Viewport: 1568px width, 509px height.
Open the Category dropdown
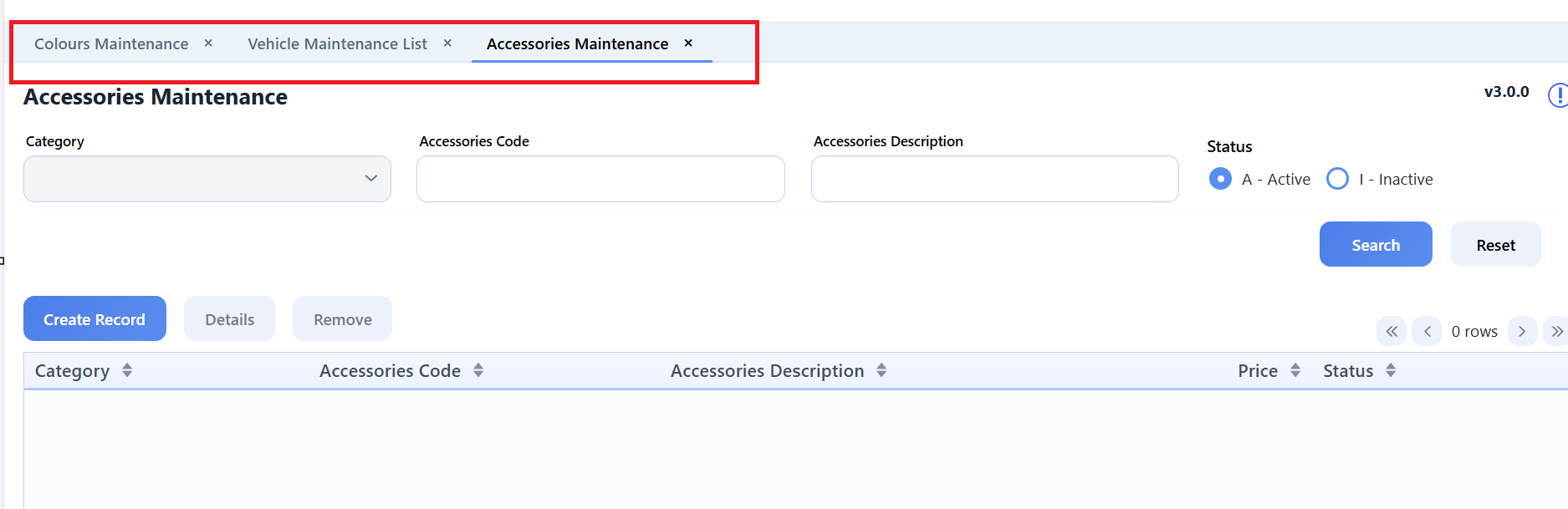pyautogui.click(x=207, y=179)
